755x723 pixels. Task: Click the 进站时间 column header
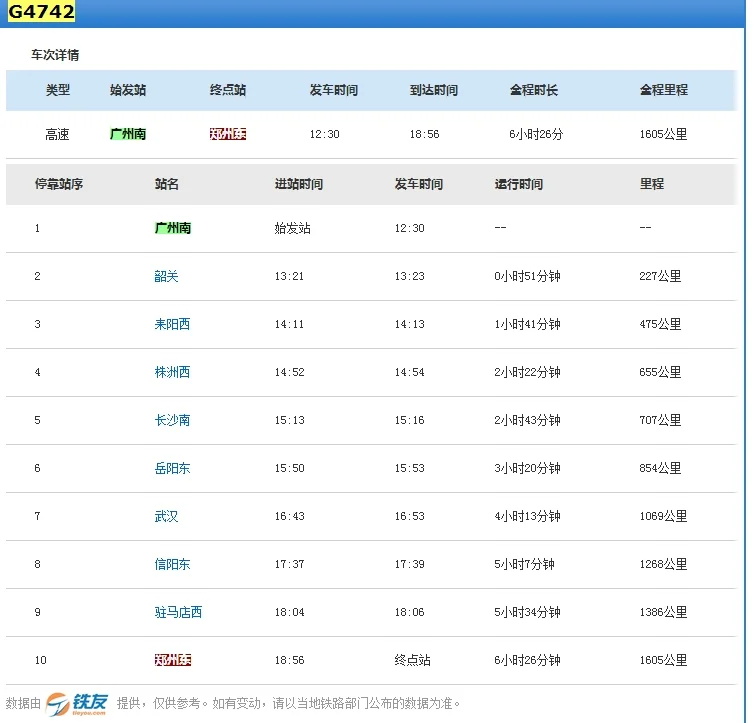pos(299,184)
